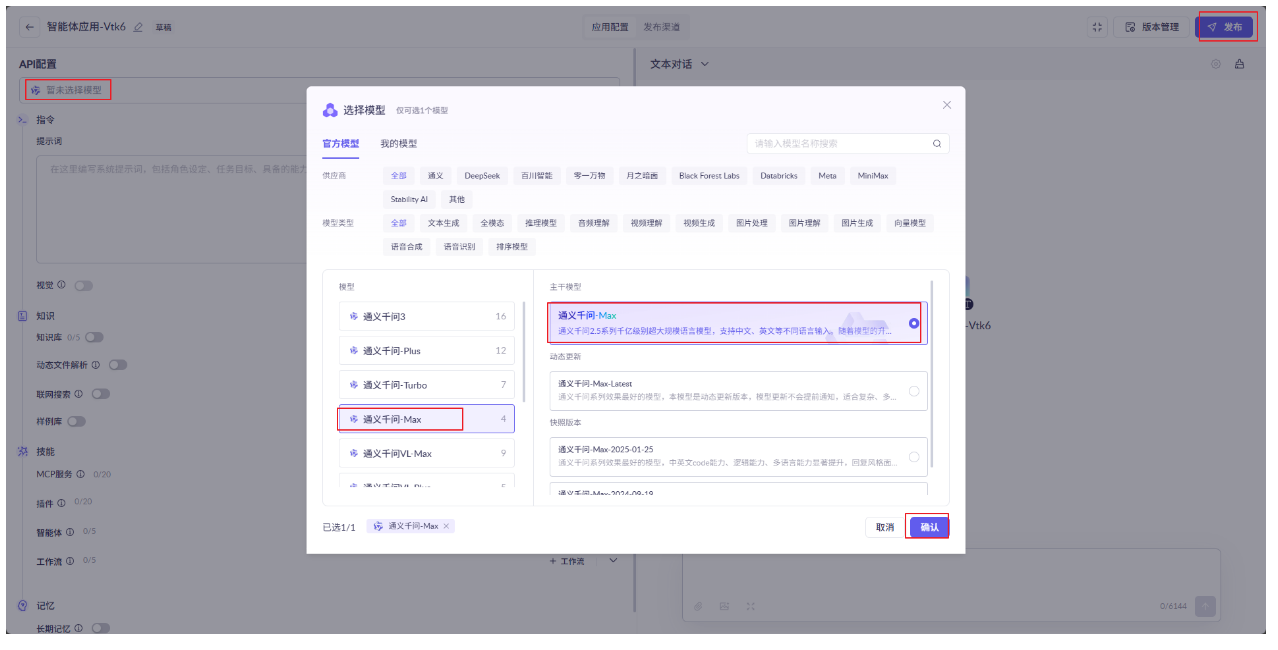This screenshot has width=1278, height=650.
Task: Click the info icon next to 视觉
Action: point(62,285)
